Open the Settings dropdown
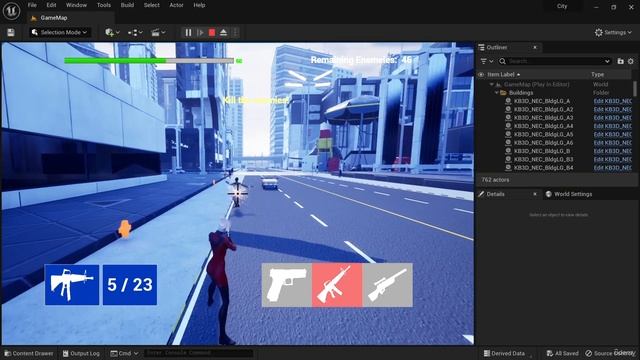Image resolution: width=640 pixels, height=360 pixels. (613, 32)
